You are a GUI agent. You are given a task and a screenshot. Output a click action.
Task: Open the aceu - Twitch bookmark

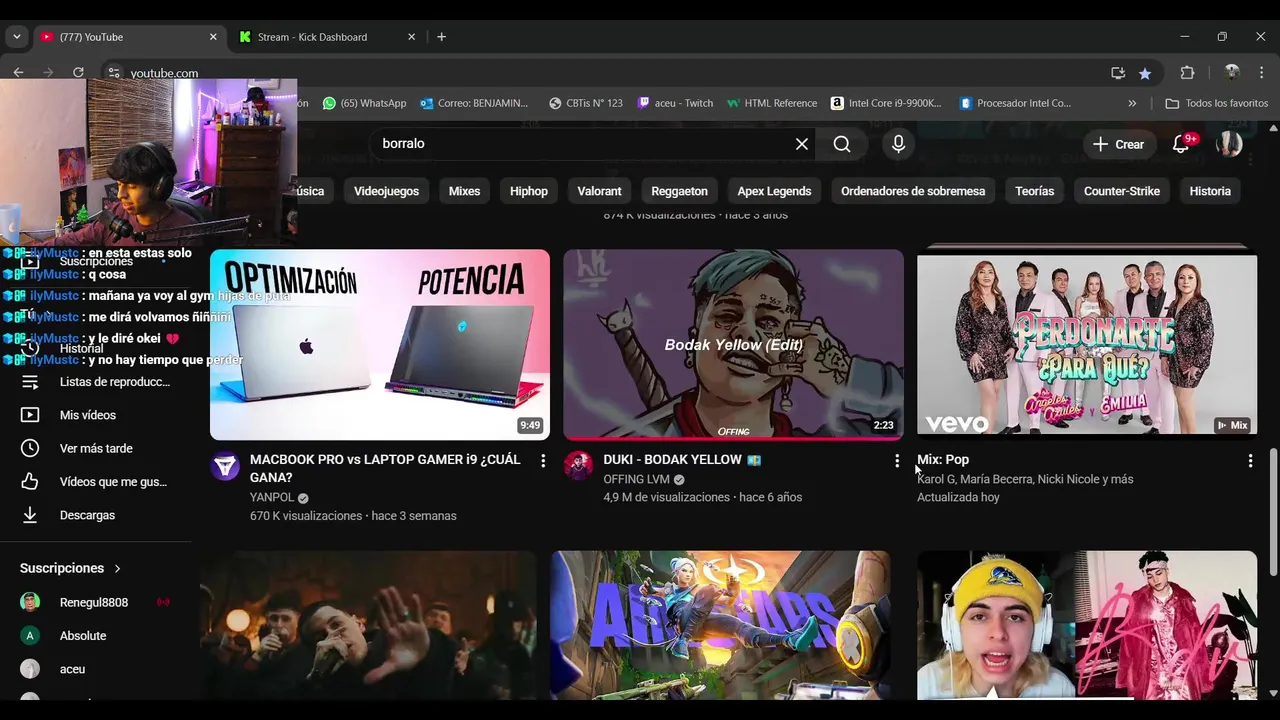676,103
